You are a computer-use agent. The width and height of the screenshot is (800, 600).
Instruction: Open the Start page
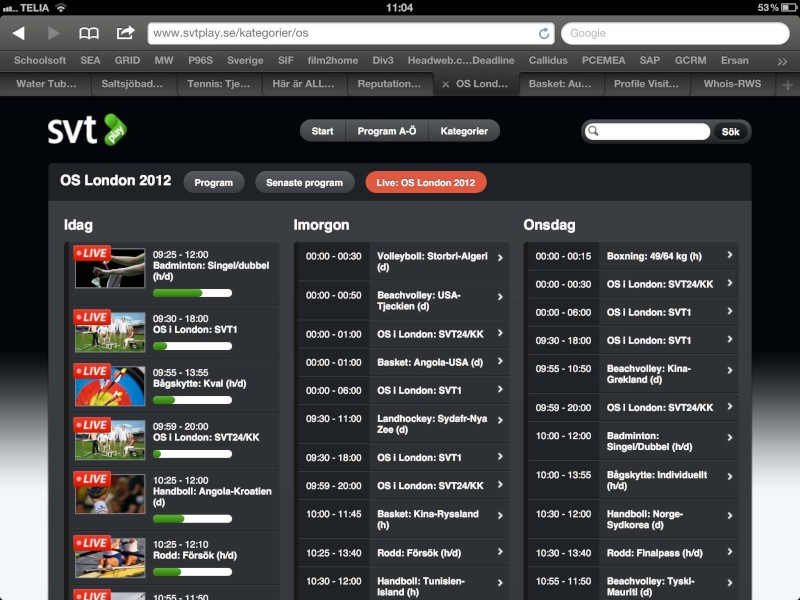click(322, 131)
